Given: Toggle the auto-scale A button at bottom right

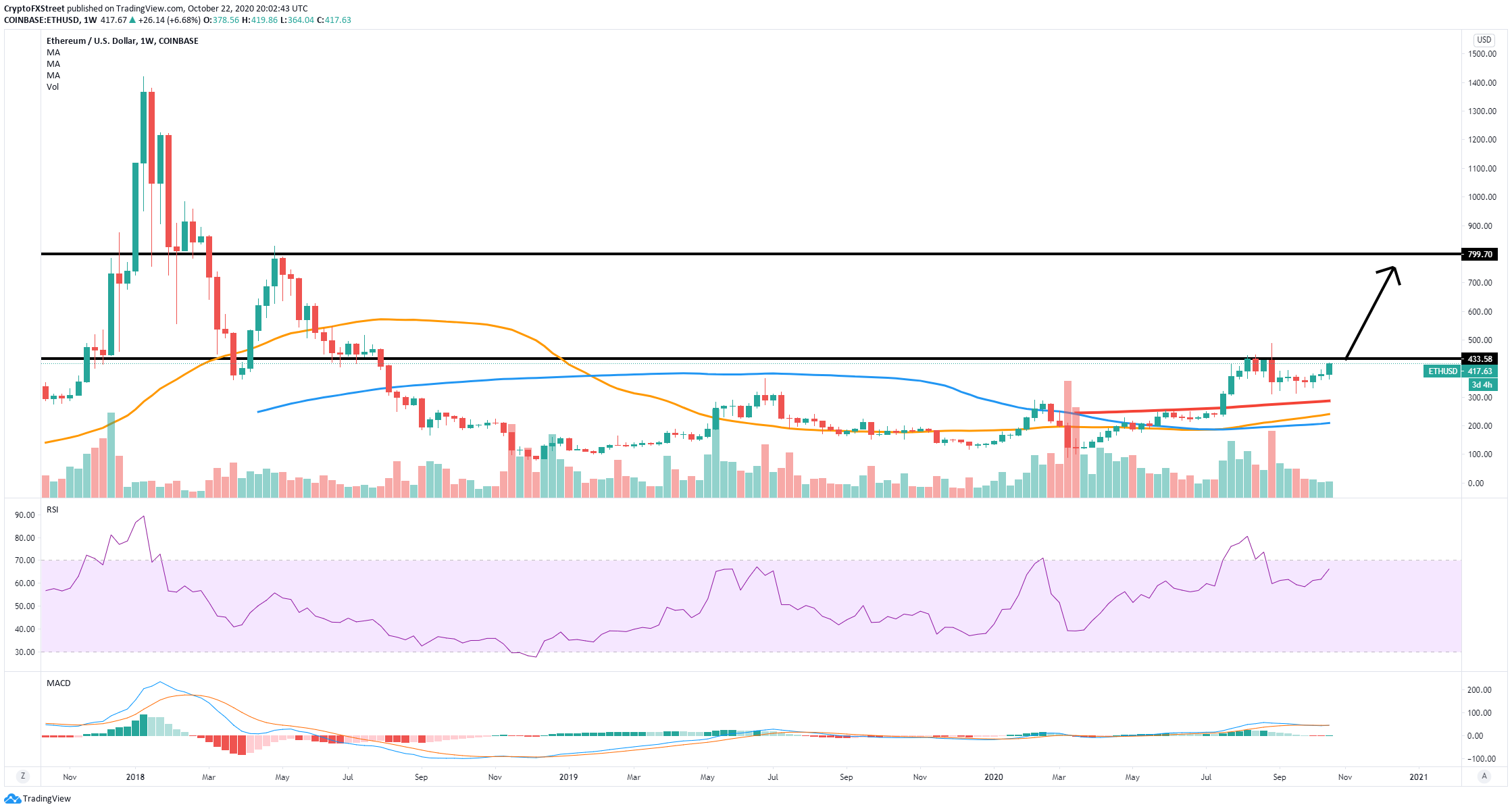Looking at the screenshot, I should [1484, 776].
